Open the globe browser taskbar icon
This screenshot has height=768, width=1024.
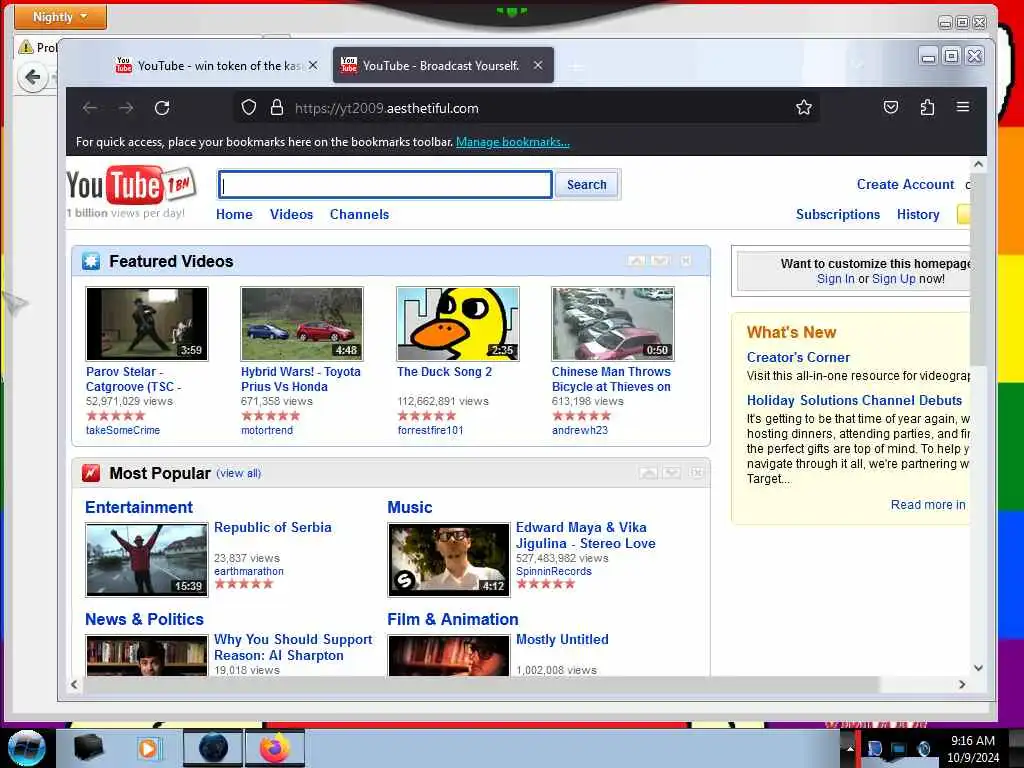tap(213, 748)
